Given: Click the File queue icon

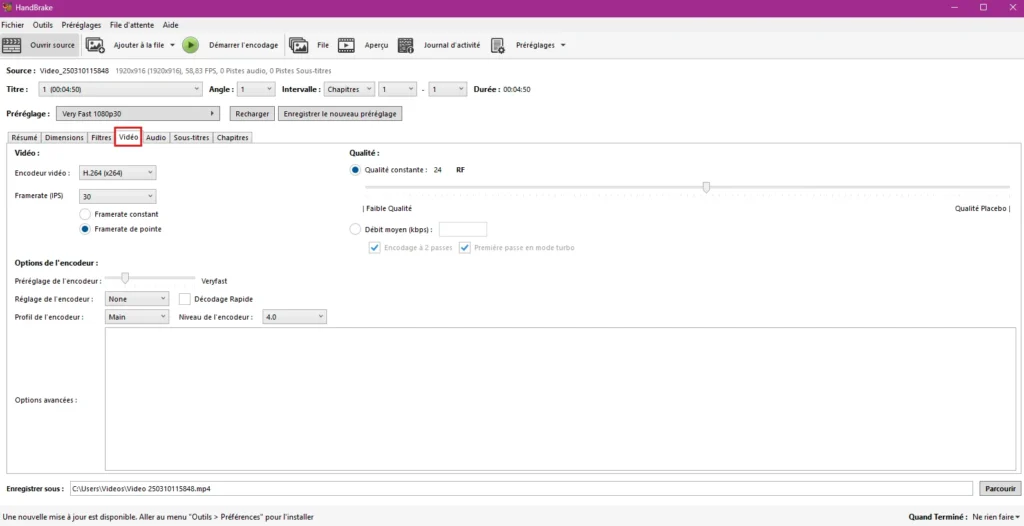Looking at the screenshot, I should tap(298, 45).
